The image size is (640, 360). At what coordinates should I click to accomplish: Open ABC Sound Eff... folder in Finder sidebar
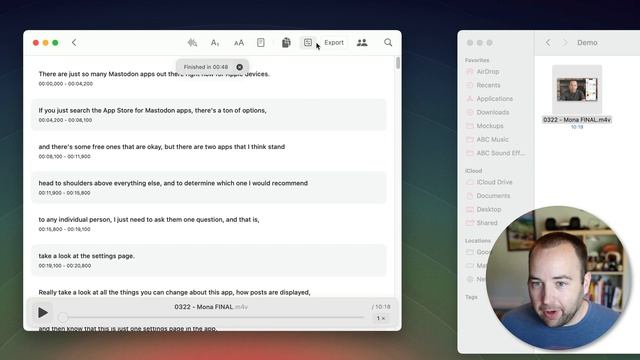496,153
